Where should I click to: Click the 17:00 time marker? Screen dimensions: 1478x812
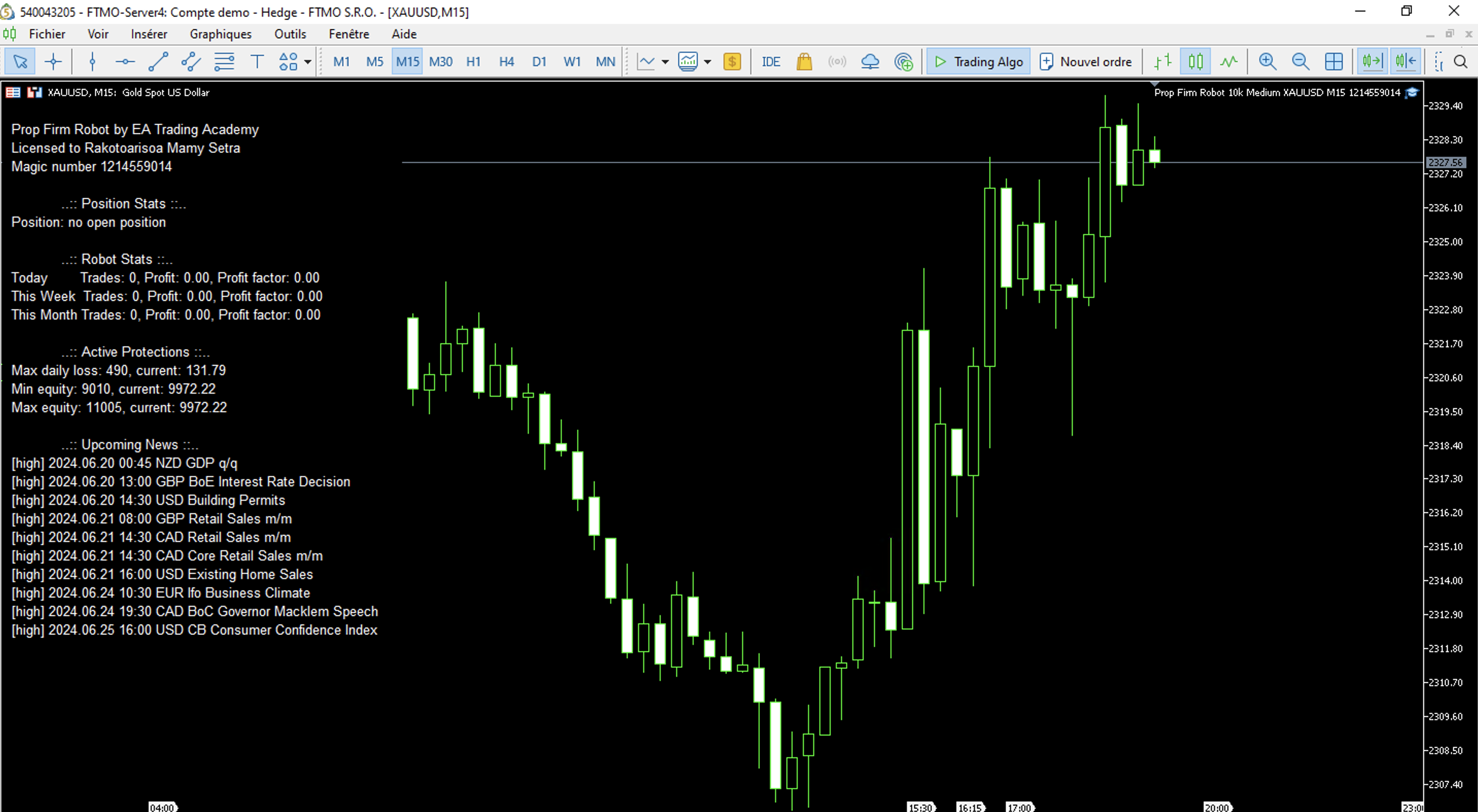click(x=1019, y=807)
